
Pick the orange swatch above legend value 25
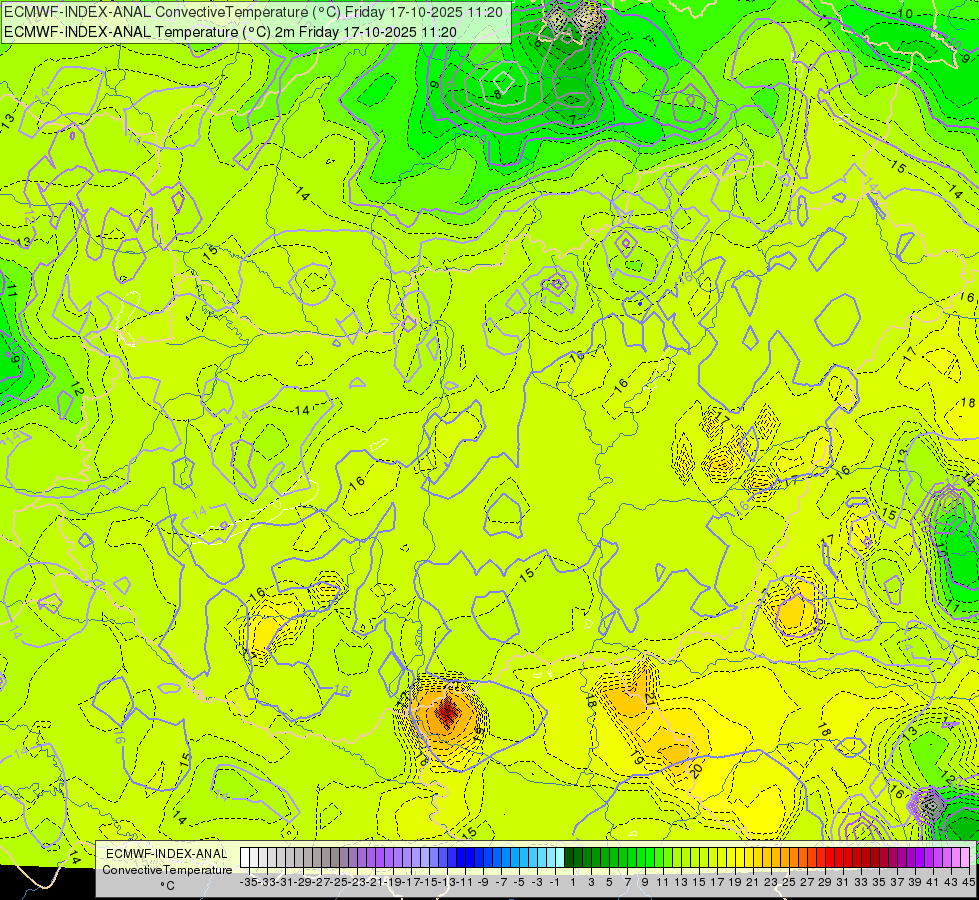pos(785,858)
